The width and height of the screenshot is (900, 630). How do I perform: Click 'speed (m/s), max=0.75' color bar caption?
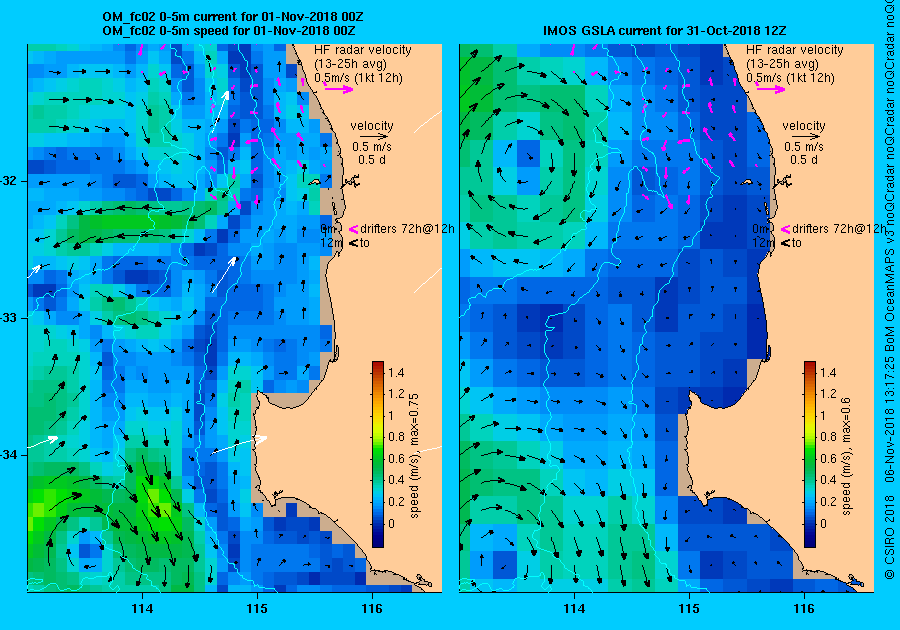coord(414,456)
